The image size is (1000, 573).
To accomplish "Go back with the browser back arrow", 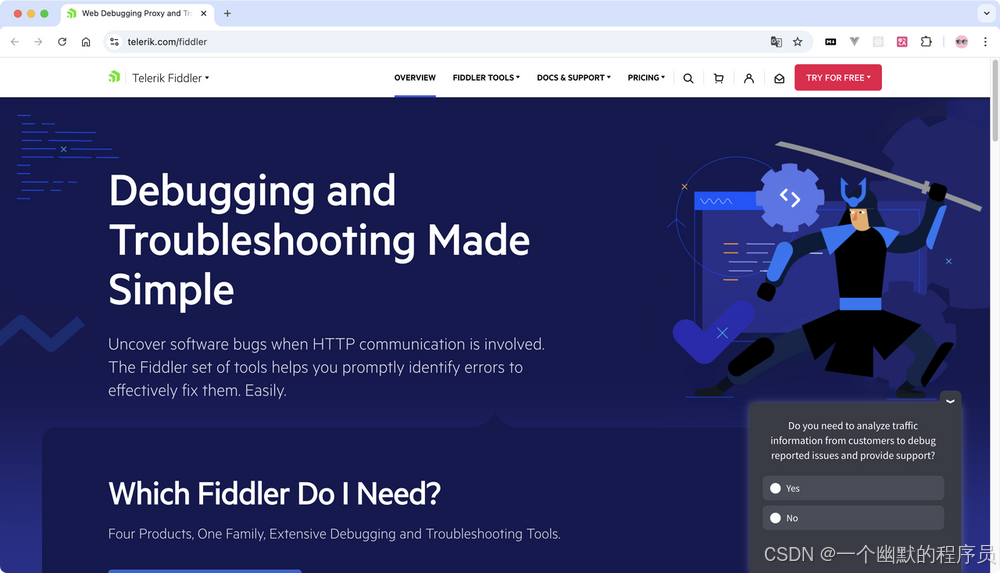I will pos(15,41).
